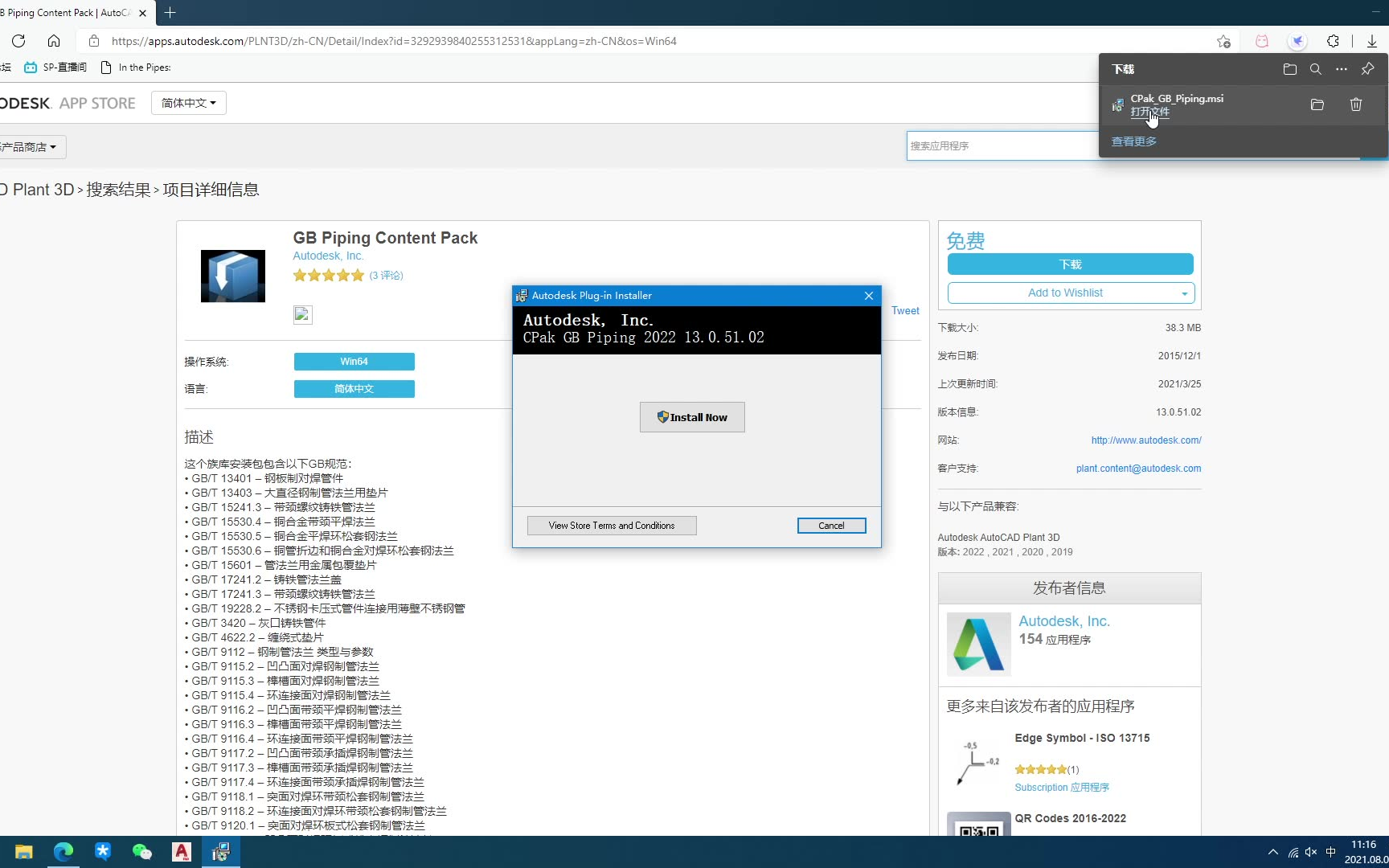Open downloads folder icon in panel header
This screenshot has width=1389, height=868.
point(1290,69)
